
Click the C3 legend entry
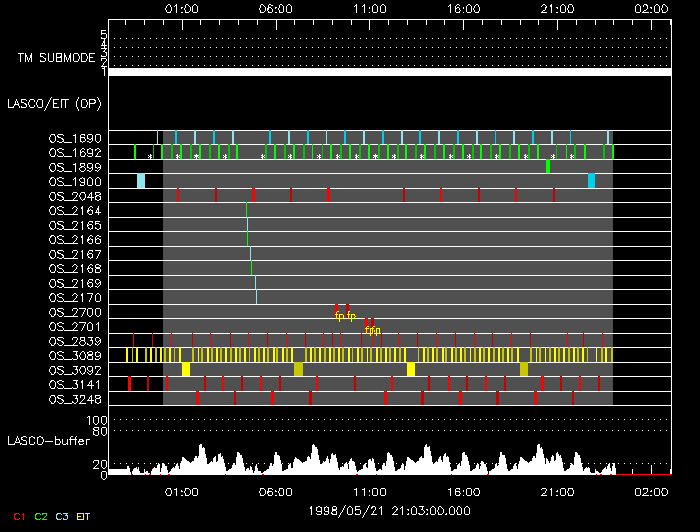(x=63, y=516)
